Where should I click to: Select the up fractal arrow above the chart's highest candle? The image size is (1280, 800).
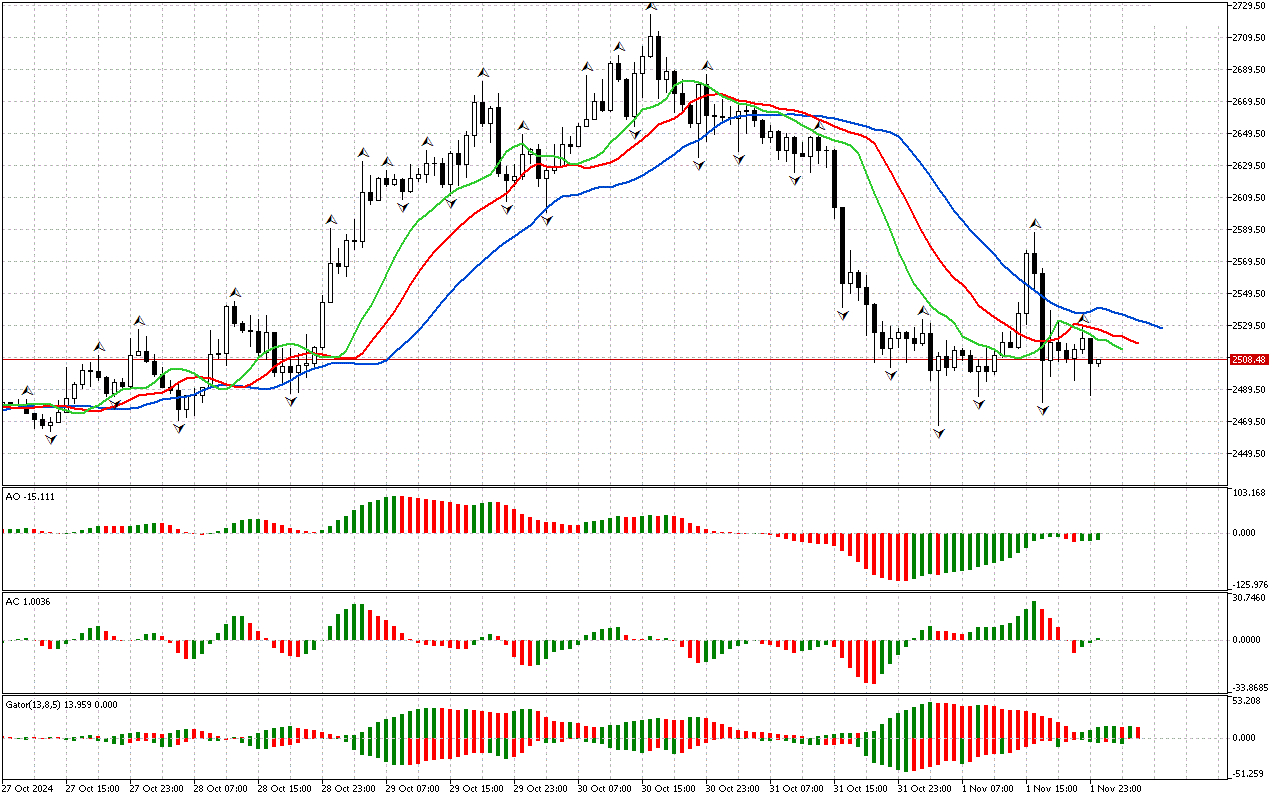651,6
